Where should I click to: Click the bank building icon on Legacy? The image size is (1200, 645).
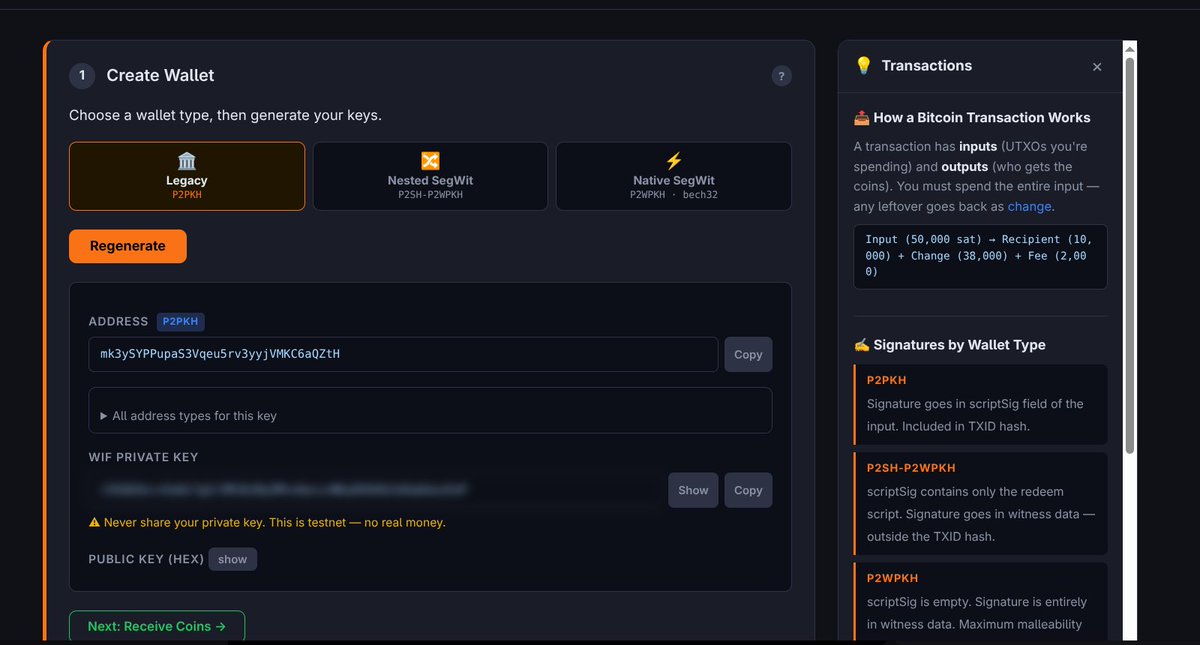187,161
